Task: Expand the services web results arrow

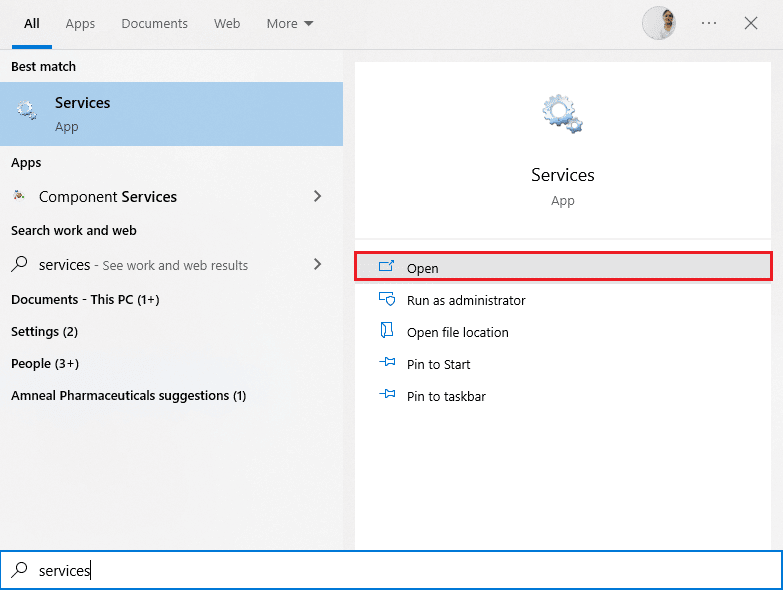Action: [318, 265]
